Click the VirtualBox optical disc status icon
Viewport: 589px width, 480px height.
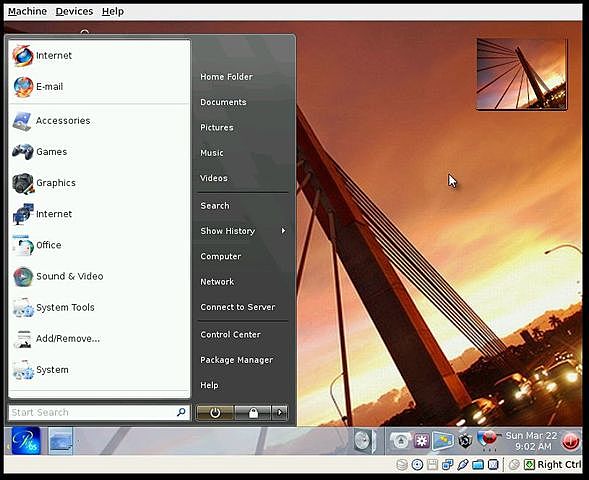(417, 465)
